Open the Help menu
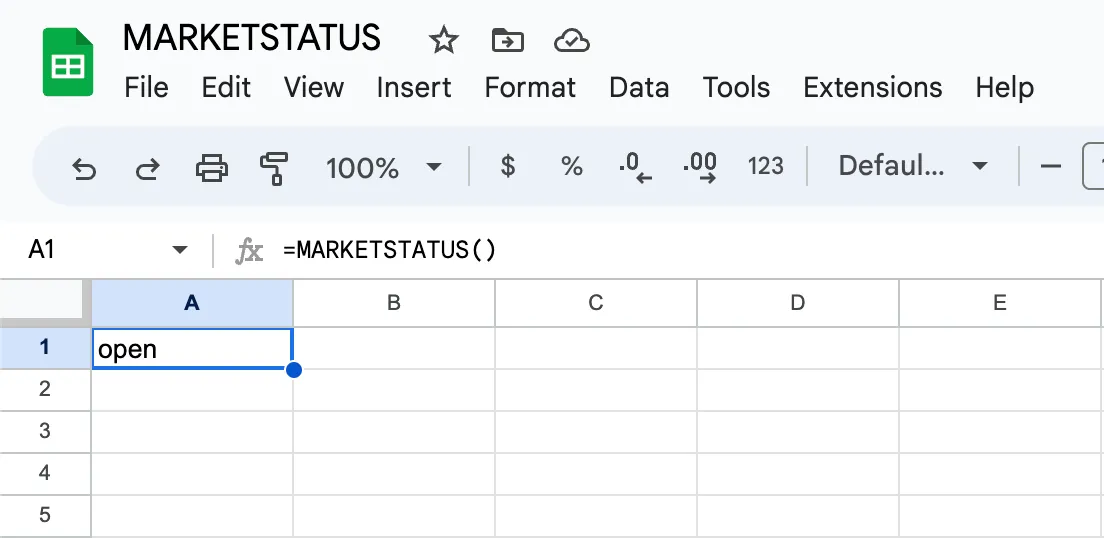 click(x=1005, y=88)
